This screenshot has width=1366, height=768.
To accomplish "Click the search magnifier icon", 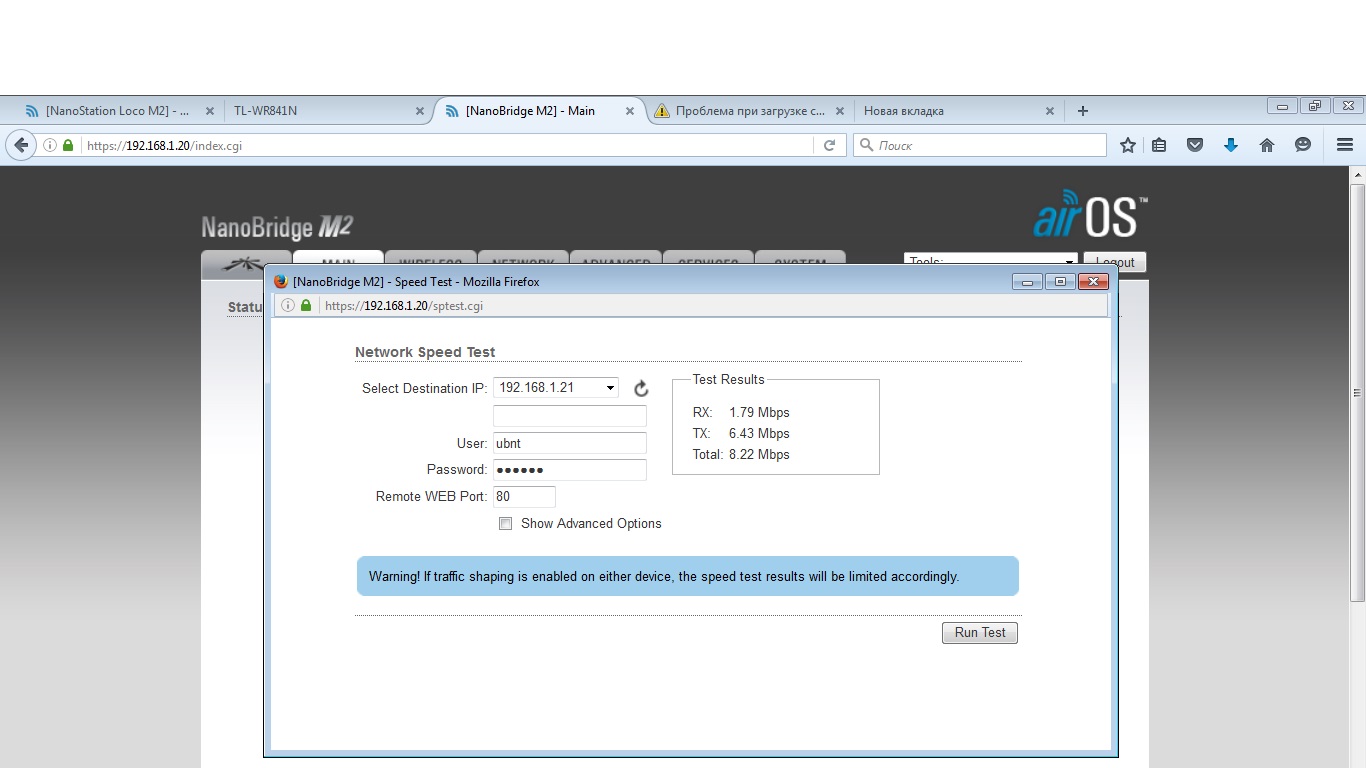I will pyautogui.click(x=866, y=145).
